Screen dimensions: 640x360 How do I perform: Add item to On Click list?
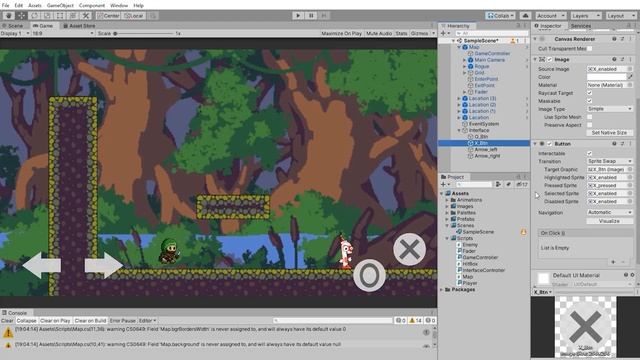point(613,262)
